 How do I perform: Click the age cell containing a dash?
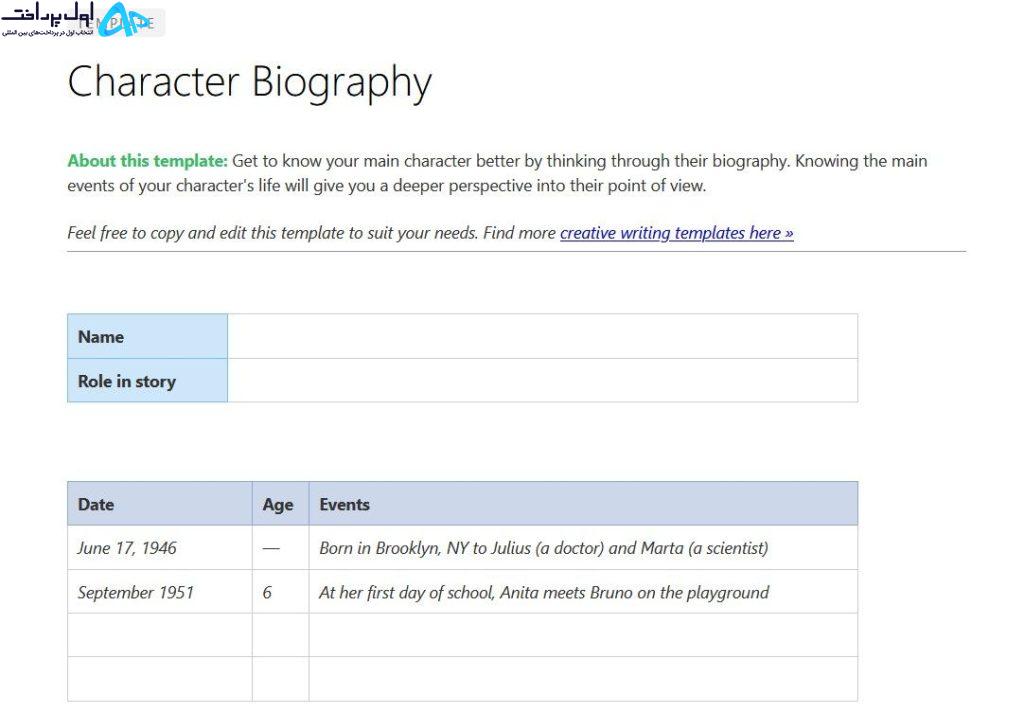pyautogui.click(x=281, y=548)
